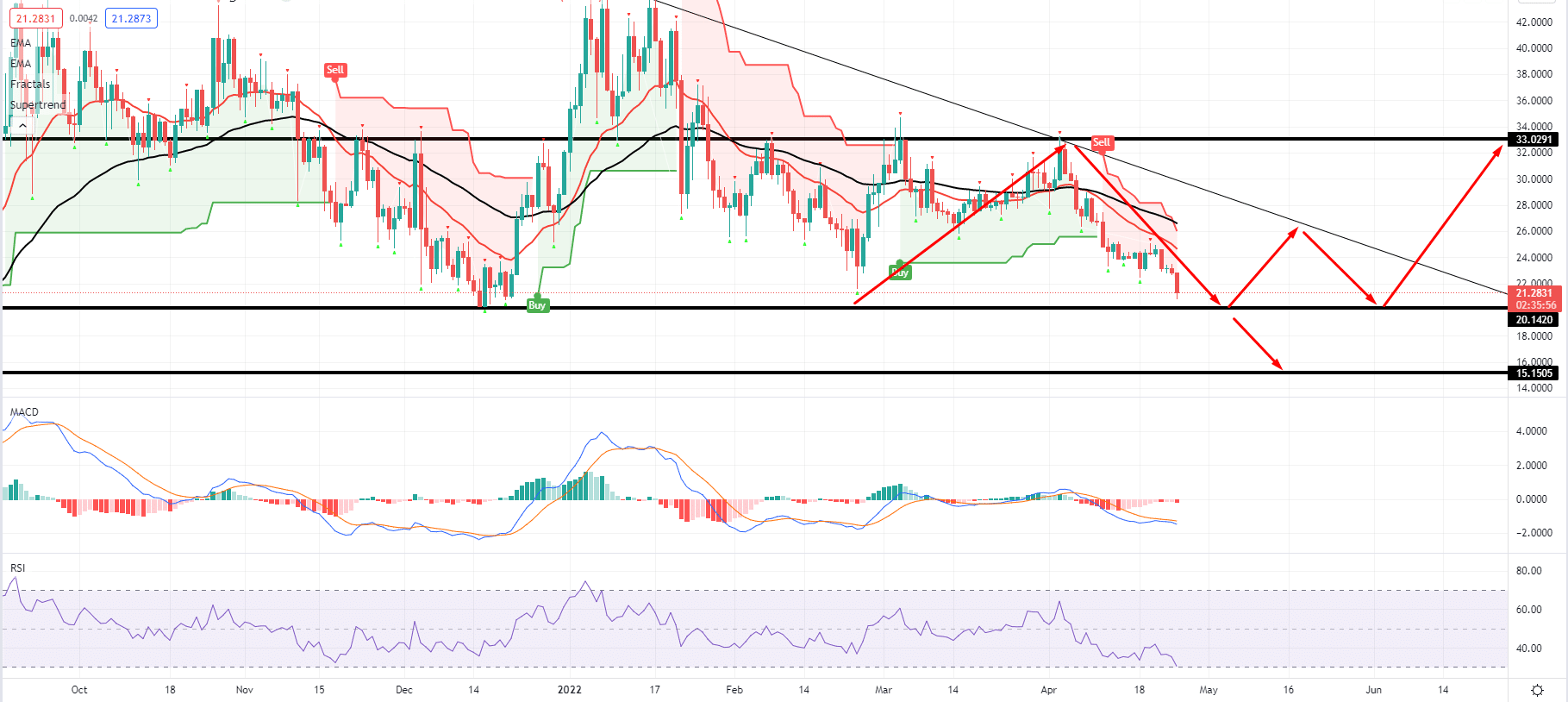Screen dimensions: 1568x702
Task: Select the 20.1420 horizontal line price label
Action: tap(1534, 320)
